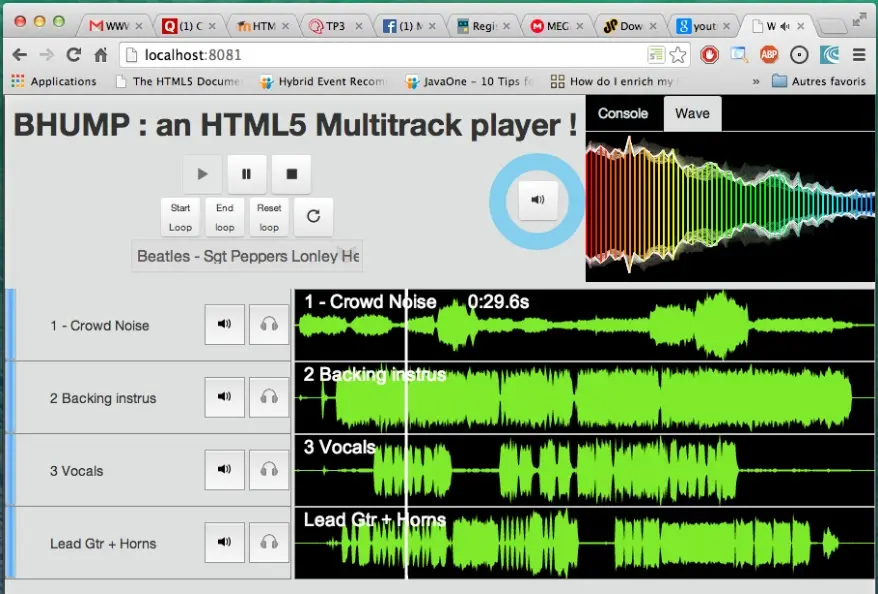Go to the browser Home page
This screenshot has height=594, width=878.
click(x=101, y=55)
